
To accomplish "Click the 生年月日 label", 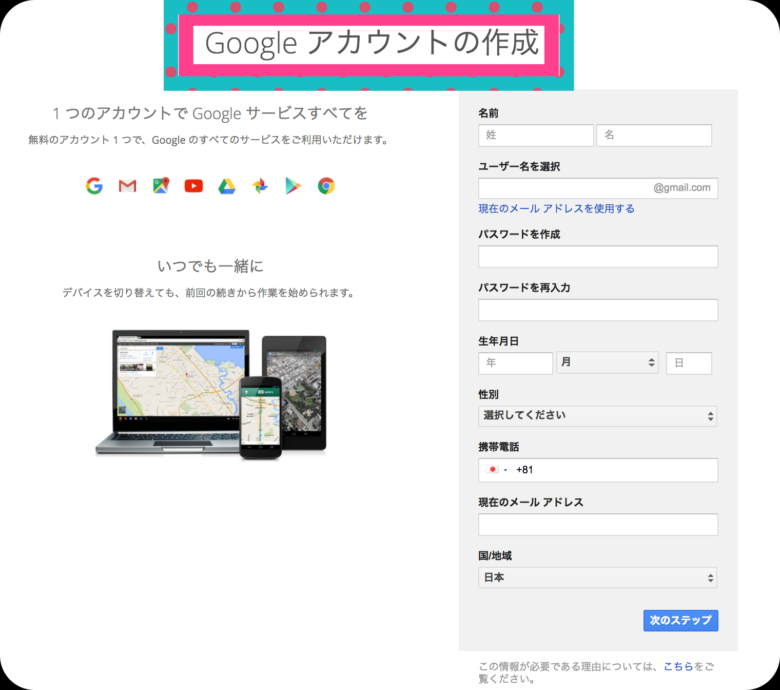I will pyautogui.click(x=498, y=341).
